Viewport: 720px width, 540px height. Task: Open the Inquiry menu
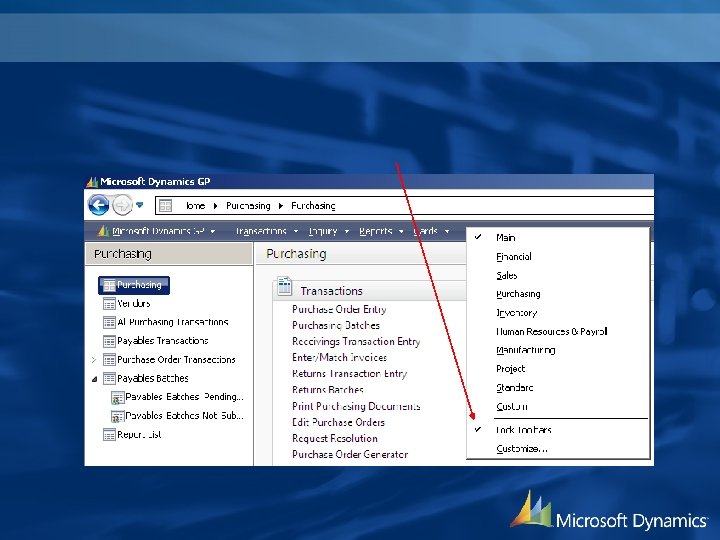click(328, 231)
